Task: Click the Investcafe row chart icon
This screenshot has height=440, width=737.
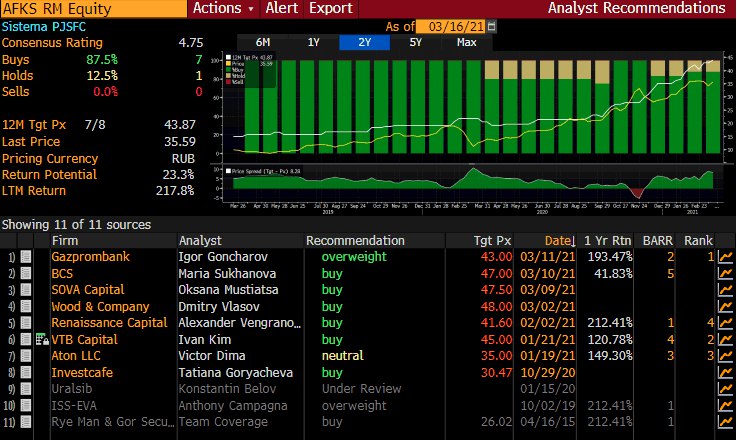Action: pos(725,372)
